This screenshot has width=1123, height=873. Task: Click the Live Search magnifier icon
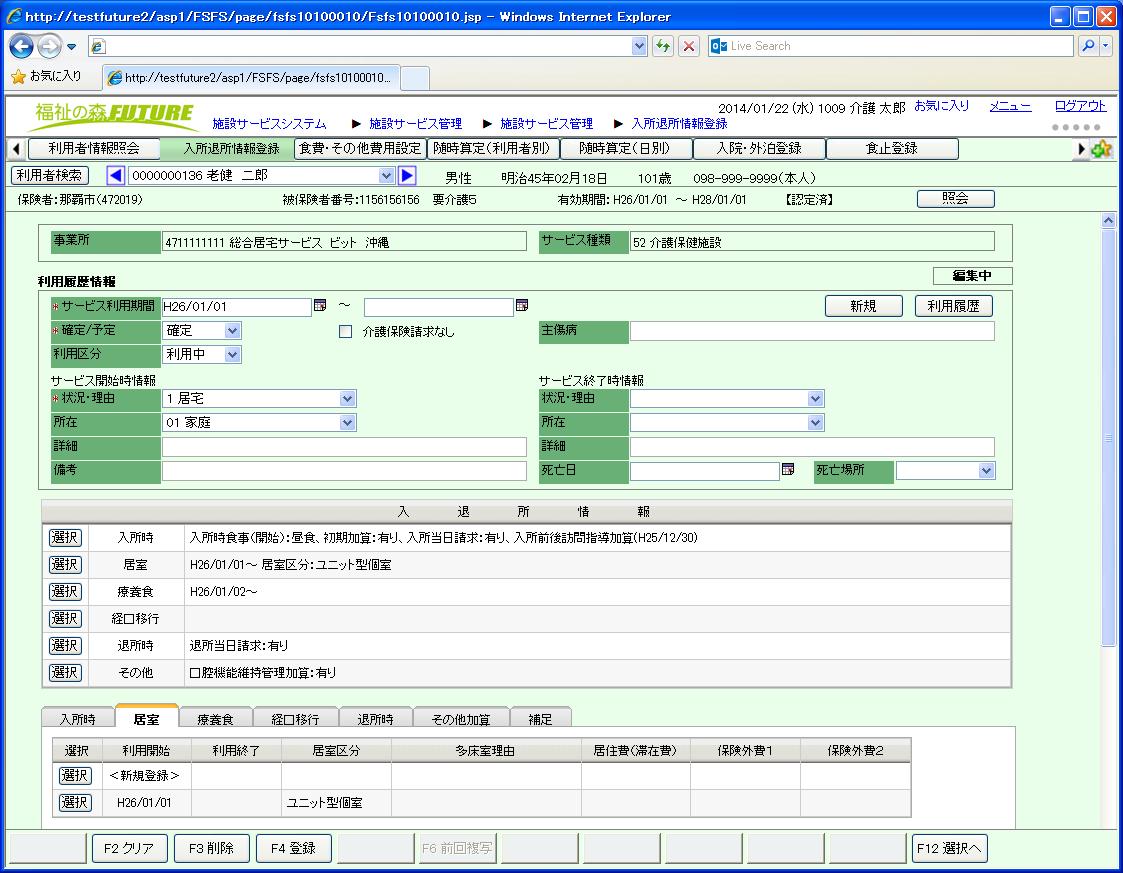(x=1088, y=47)
